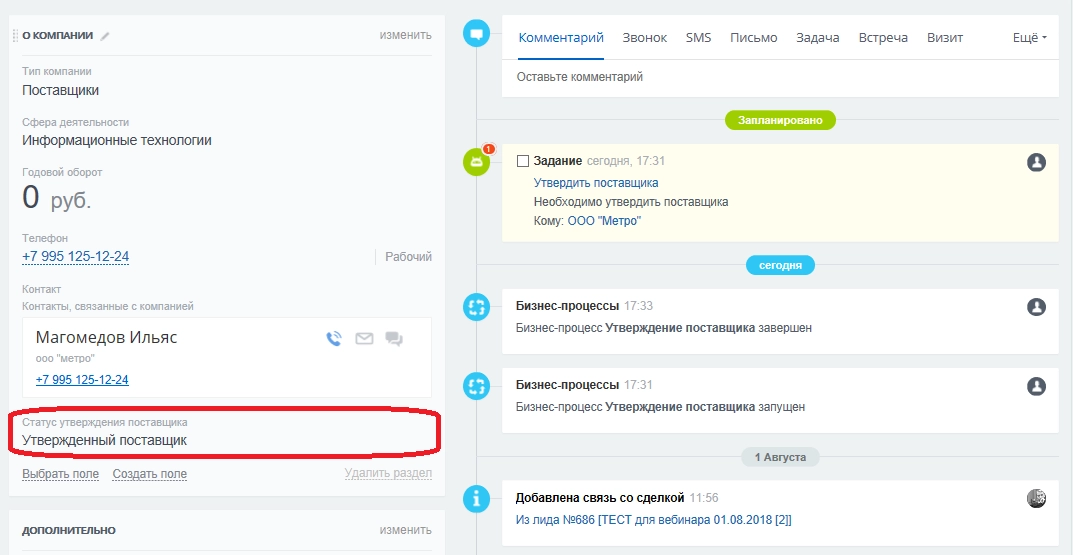Image resolution: width=1073 pixels, height=555 pixels.
Task: Send email to Магомедов Ильяс via envelope icon
Action: 364,338
